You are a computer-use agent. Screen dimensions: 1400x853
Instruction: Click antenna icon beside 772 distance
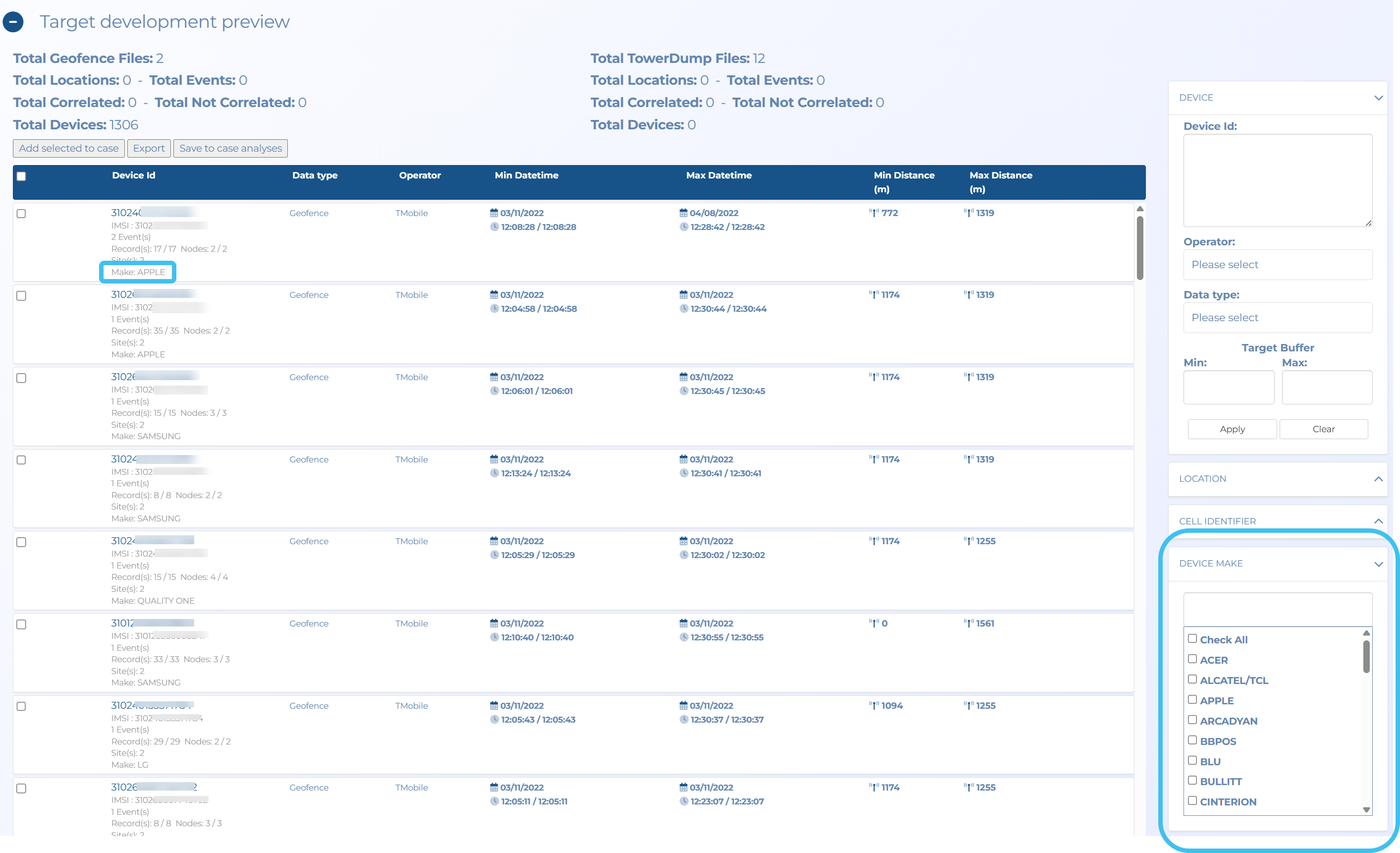click(874, 213)
